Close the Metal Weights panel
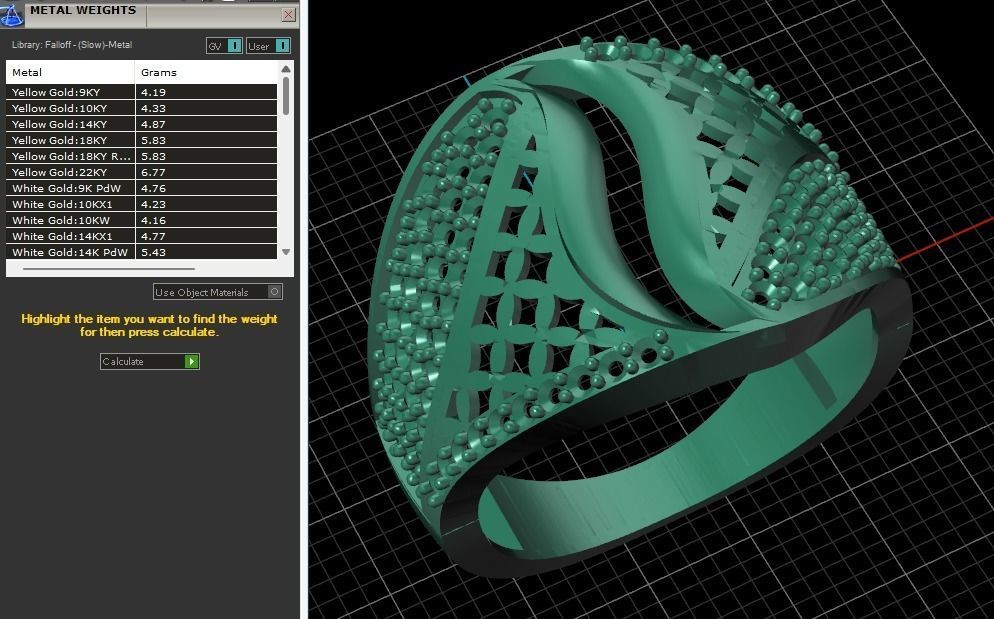Image resolution: width=994 pixels, height=619 pixels. click(288, 14)
